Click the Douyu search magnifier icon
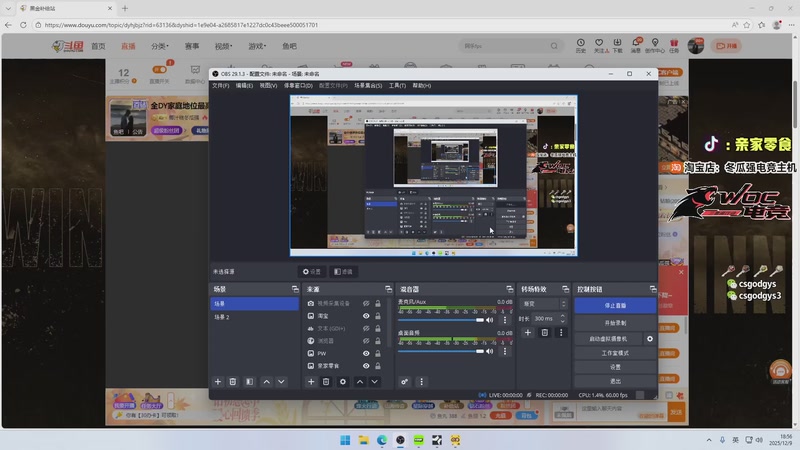 554,46
